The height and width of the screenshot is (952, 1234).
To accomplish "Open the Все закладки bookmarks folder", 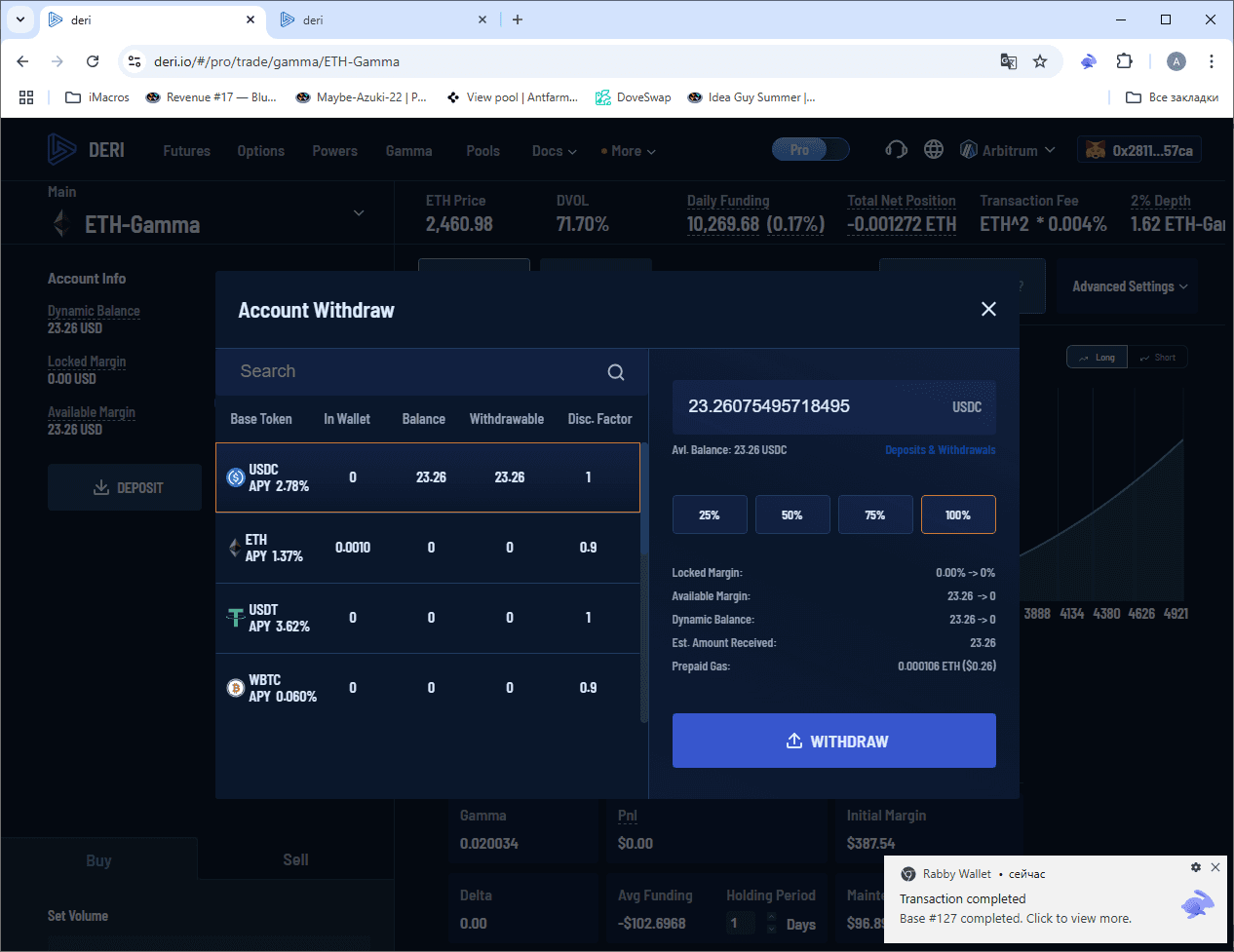I will coord(1173,97).
